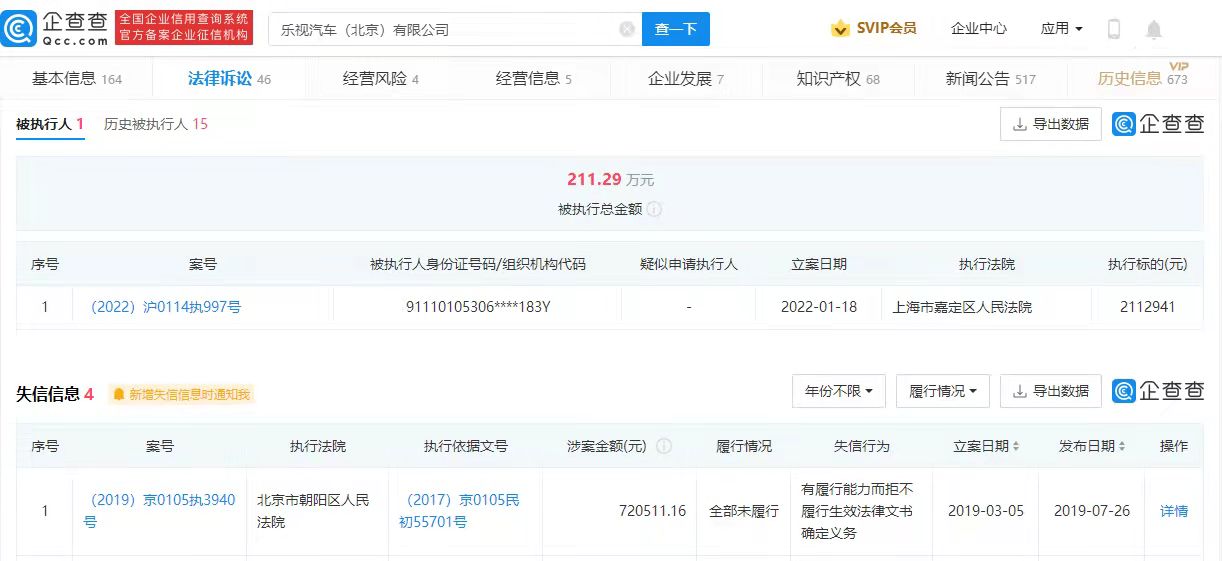Click the 疑似申请执行人 column header
The height and width of the screenshot is (561, 1222).
click(x=689, y=264)
